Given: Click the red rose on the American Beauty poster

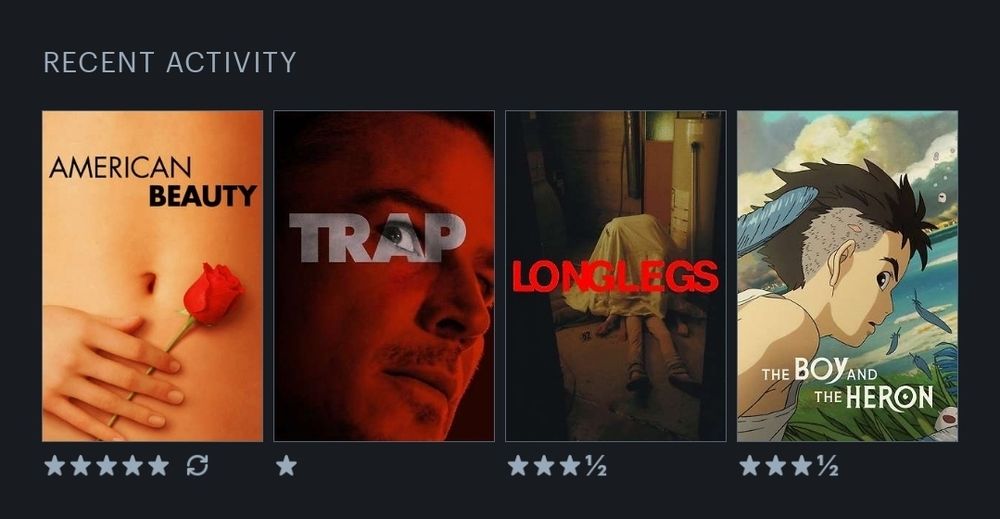Looking at the screenshot, I should (212, 294).
